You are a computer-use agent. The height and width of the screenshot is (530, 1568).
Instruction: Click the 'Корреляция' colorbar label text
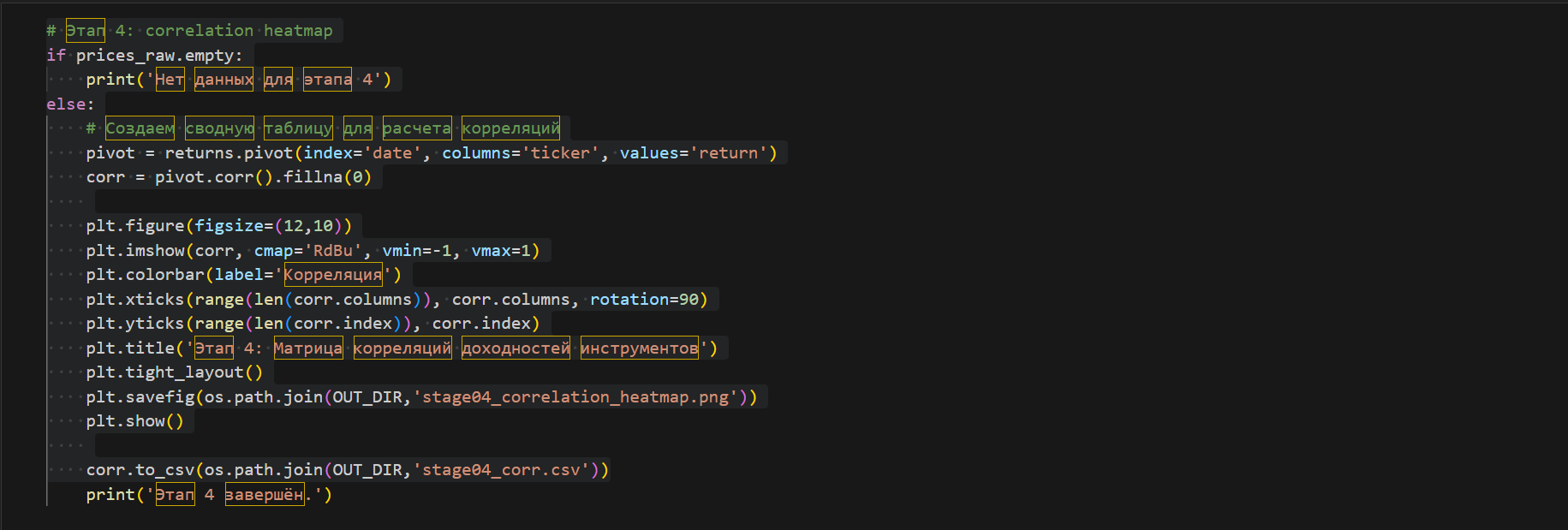tap(333, 275)
